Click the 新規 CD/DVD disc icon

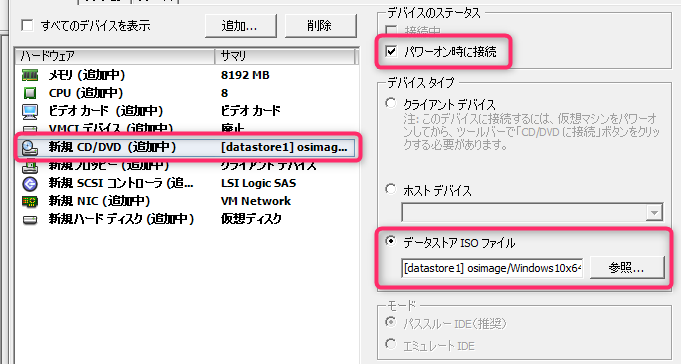[30, 148]
